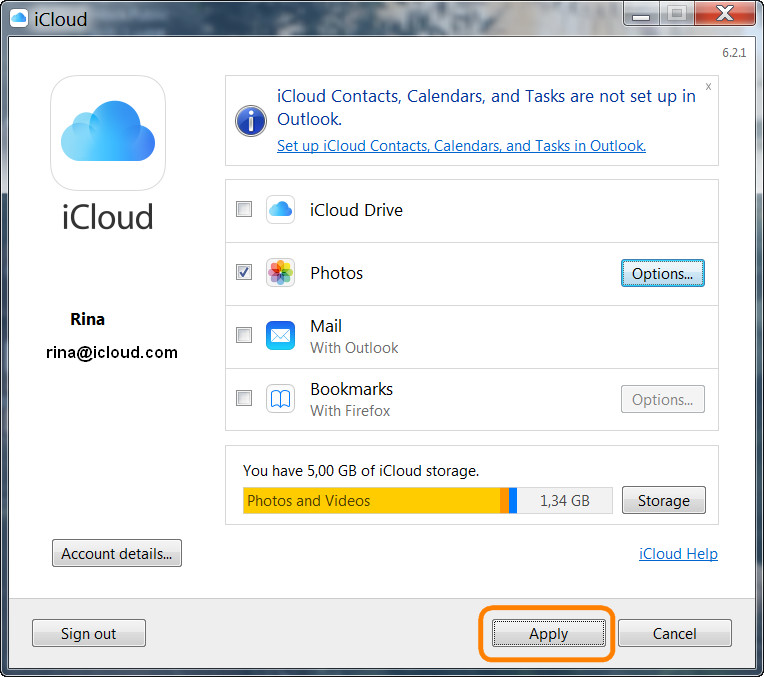
Task: Enable the Mail with Outlook checkbox
Action: tap(244, 335)
